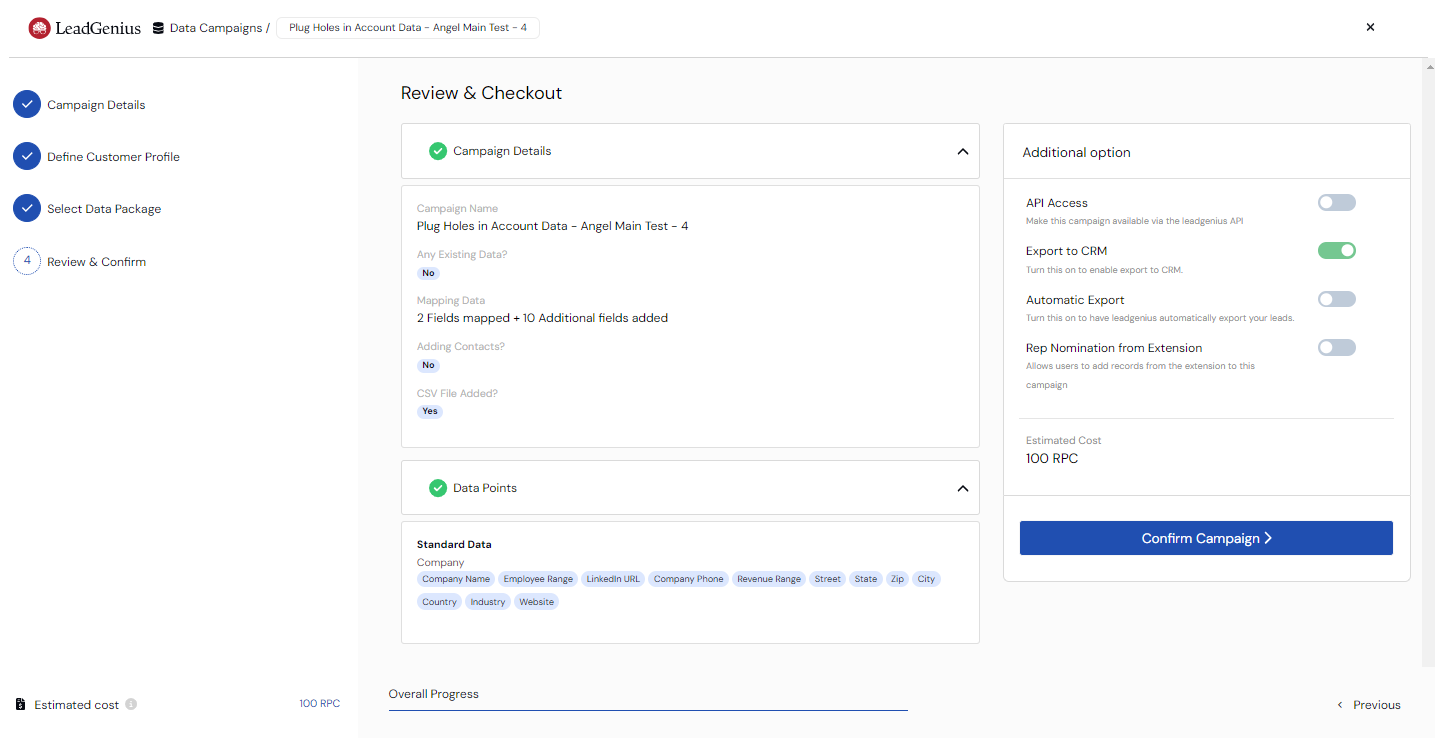Click the Country data tag

click(x=439, y=602)
